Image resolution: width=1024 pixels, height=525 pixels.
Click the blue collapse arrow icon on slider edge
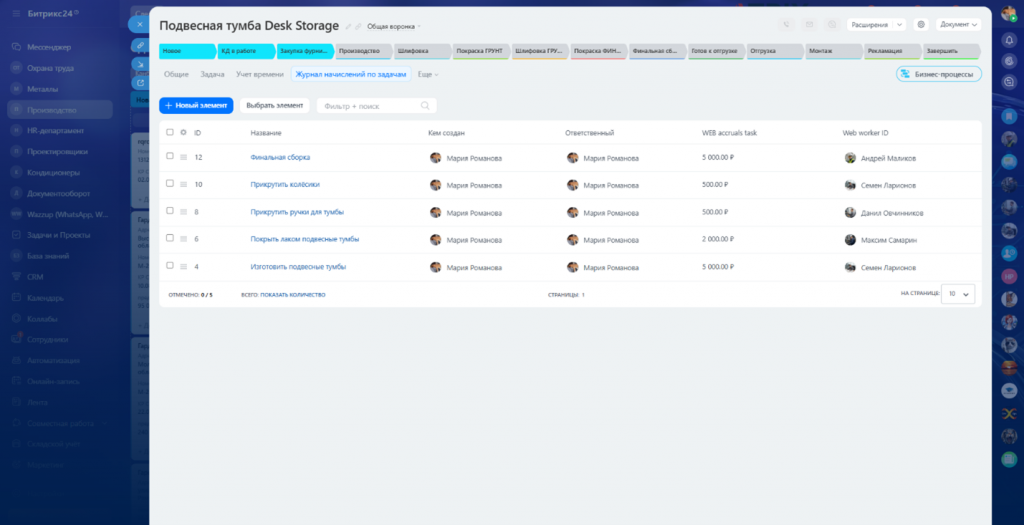coord(140,64)
